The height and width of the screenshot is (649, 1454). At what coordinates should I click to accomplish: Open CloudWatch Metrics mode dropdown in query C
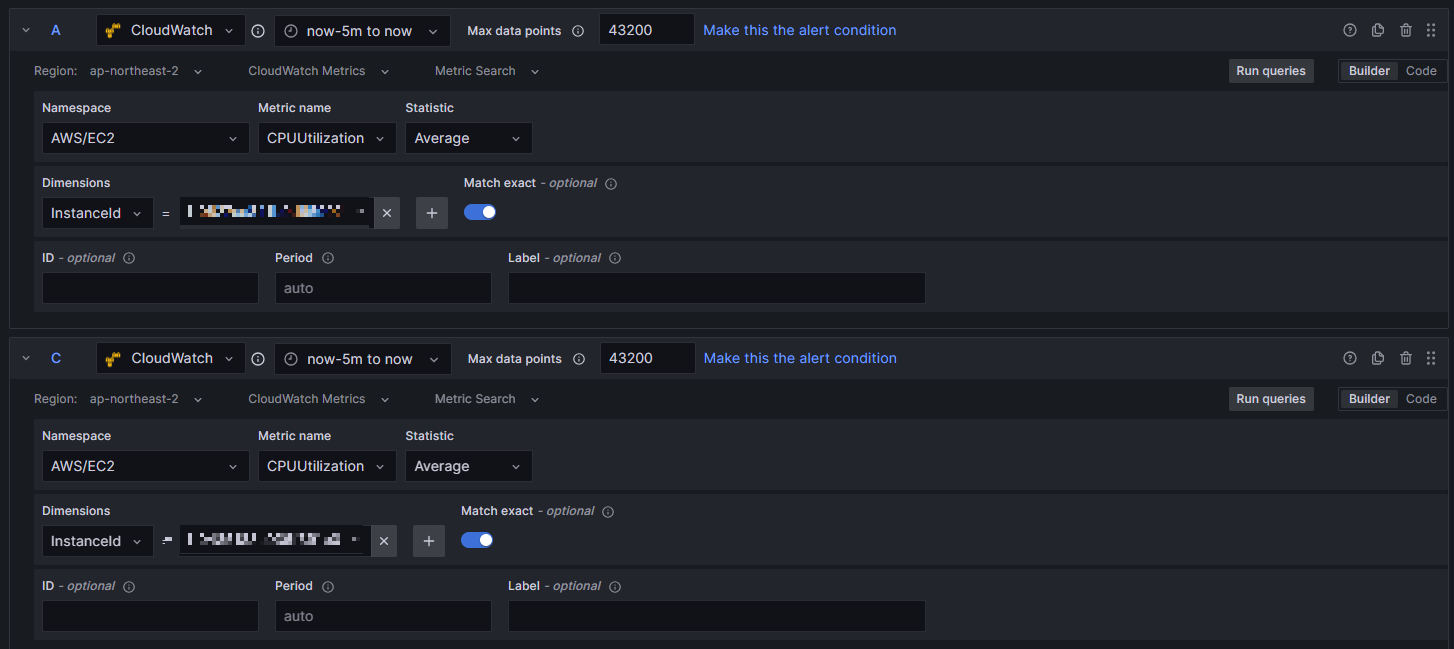point(319,399)
